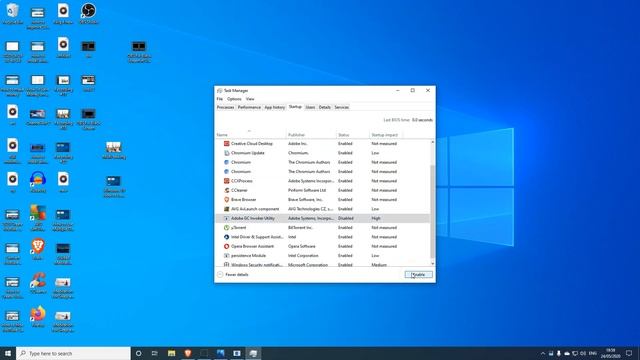Sort by the Startup impact column header
Viewport: 640px width, 360px height.
pos(386,135)
